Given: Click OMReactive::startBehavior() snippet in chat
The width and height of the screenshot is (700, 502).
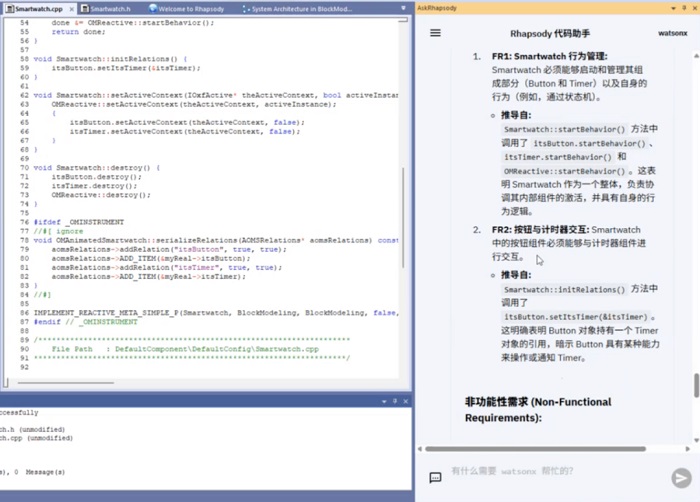Looking at the screenshot, I should coord(564,171).
